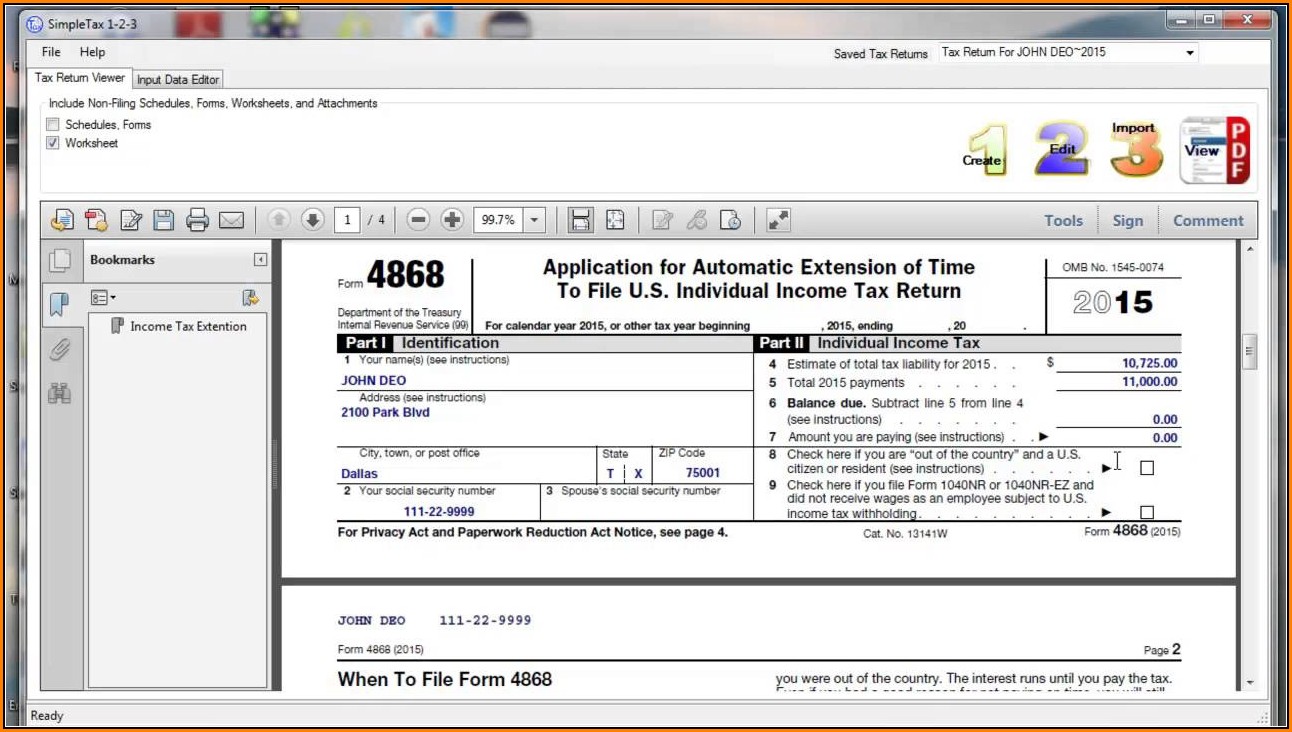Uncheck the Worksheet checkbox
This screenshot has width=1292, height=732.
click(x=53, y=143)
